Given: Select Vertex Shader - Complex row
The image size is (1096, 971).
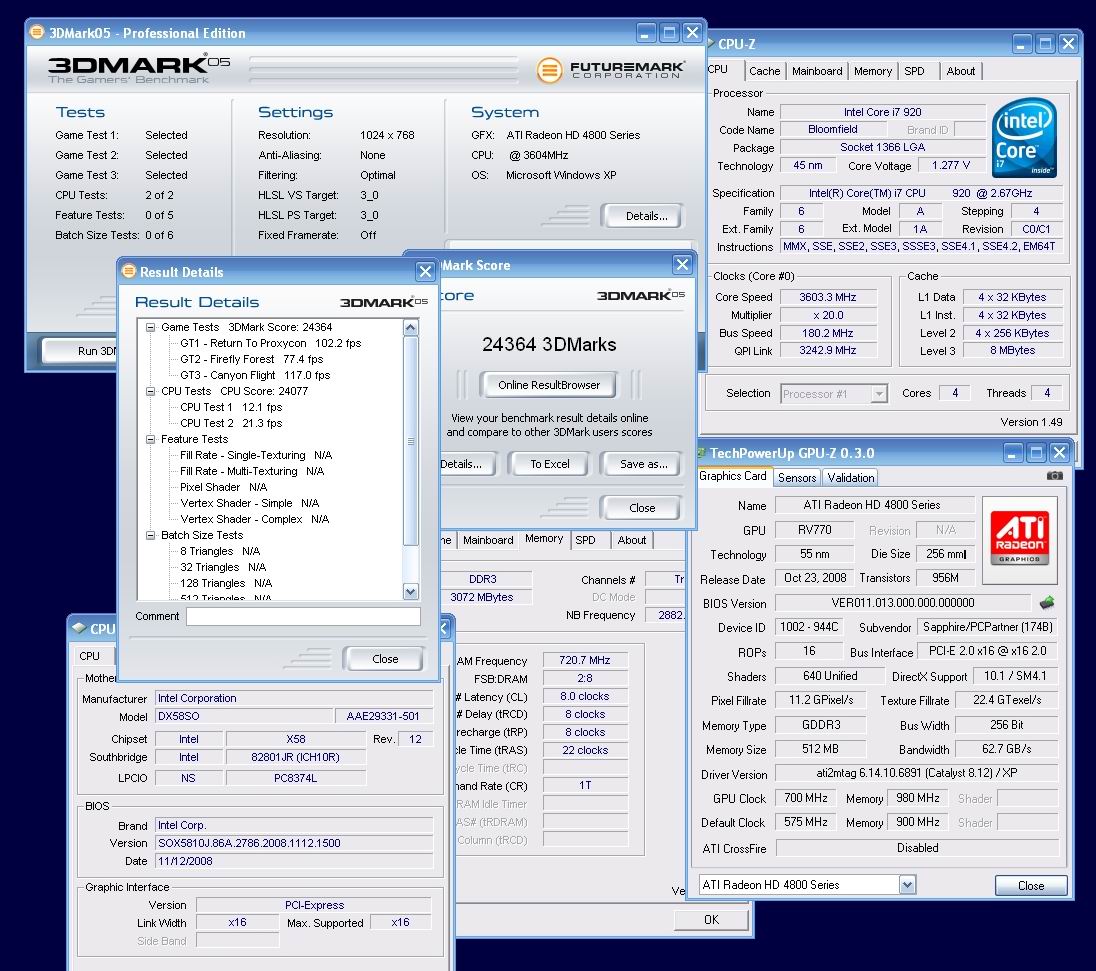Looking at the screenshot, I should [x=254, y=519].
